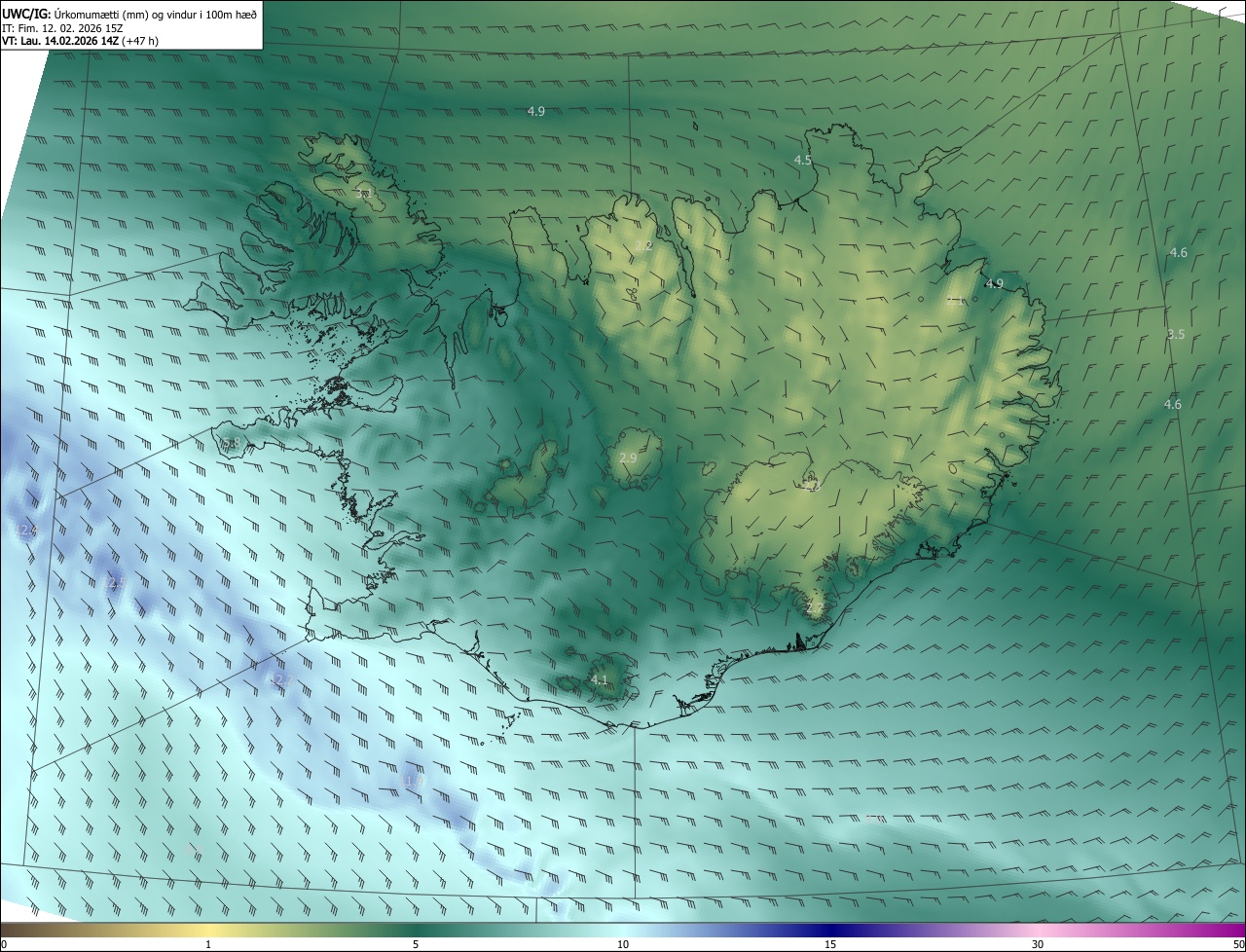Click the 4.6 value above the 3.5 label
1246x952 pixels.
click(x=1178, y=253)
